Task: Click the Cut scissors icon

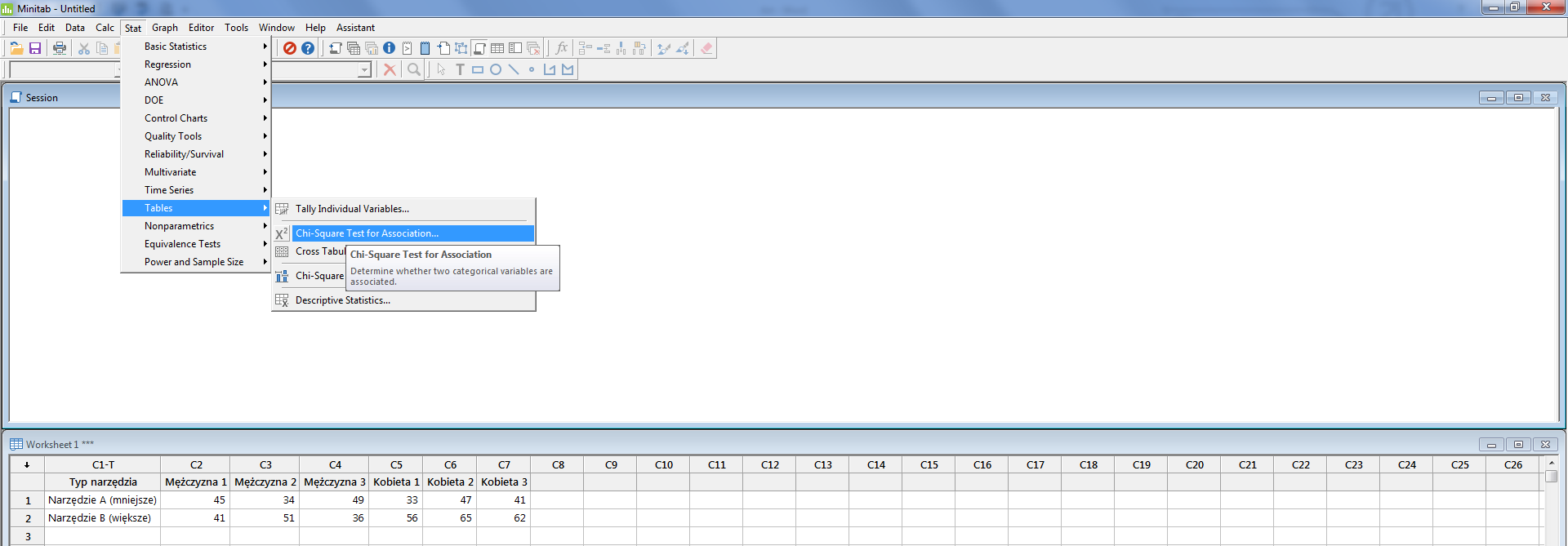Action: tap(83, 48)
